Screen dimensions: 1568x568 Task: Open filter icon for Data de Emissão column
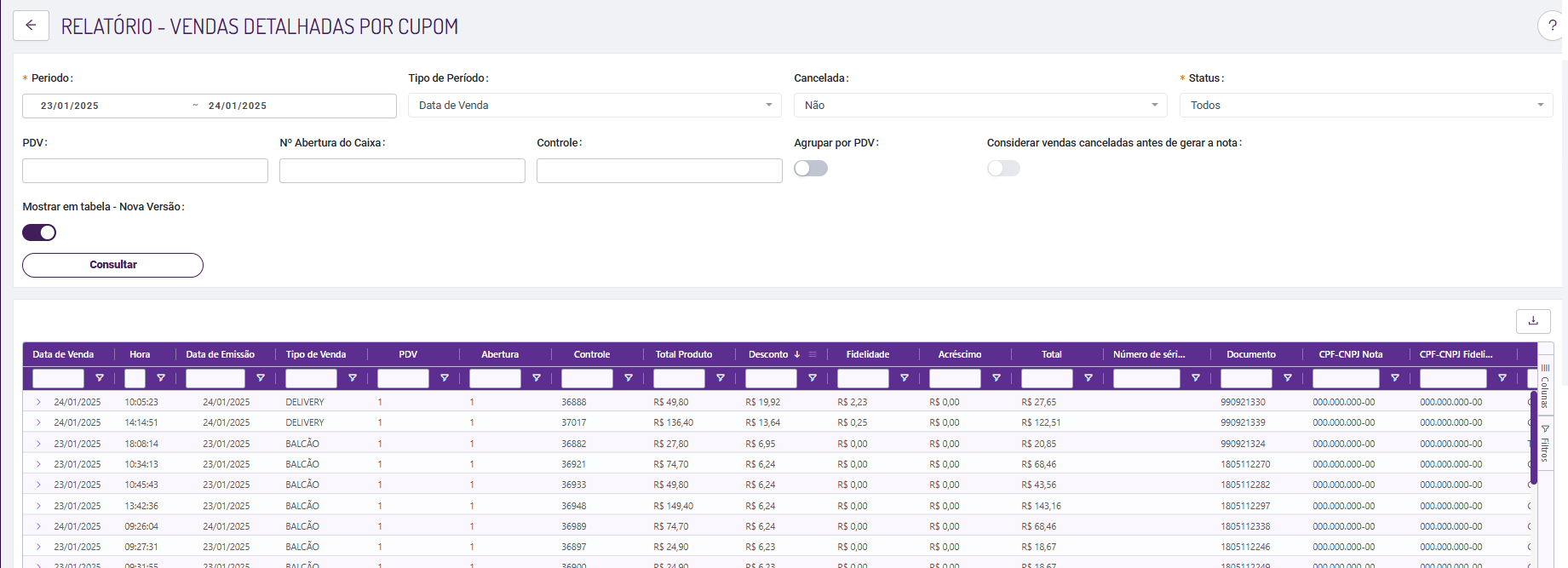click(x=261, y=378)
